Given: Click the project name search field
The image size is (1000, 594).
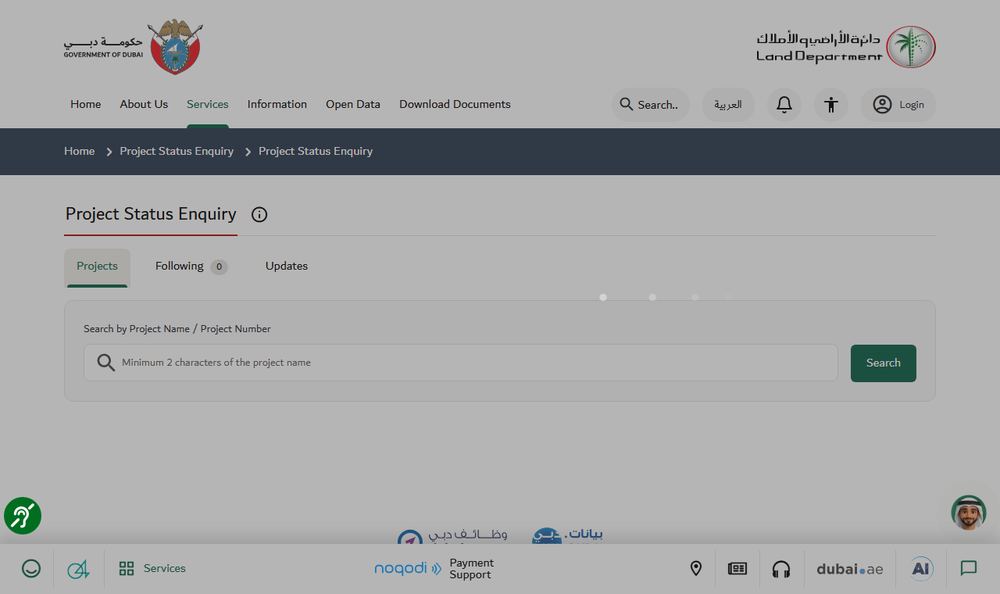Looking at the screenshot, I should pyautogui.click(x=460, y=362).
